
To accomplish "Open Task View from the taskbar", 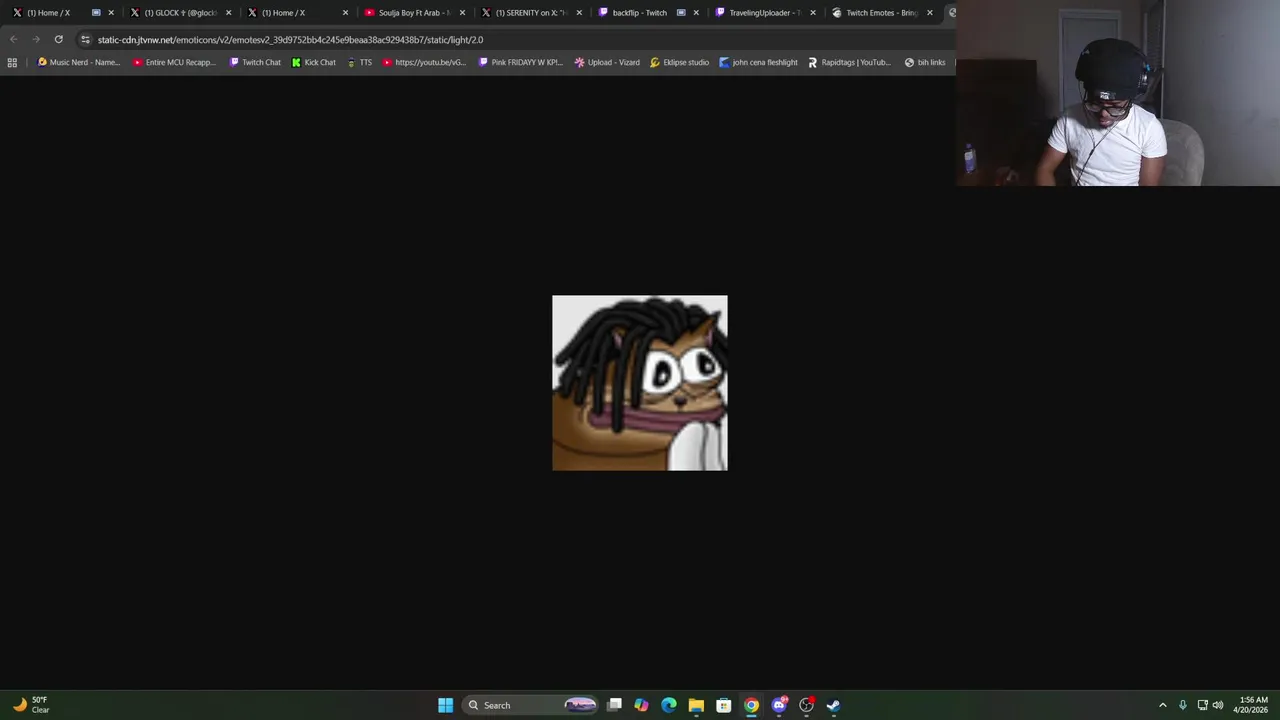I will [x=614, y=705].
